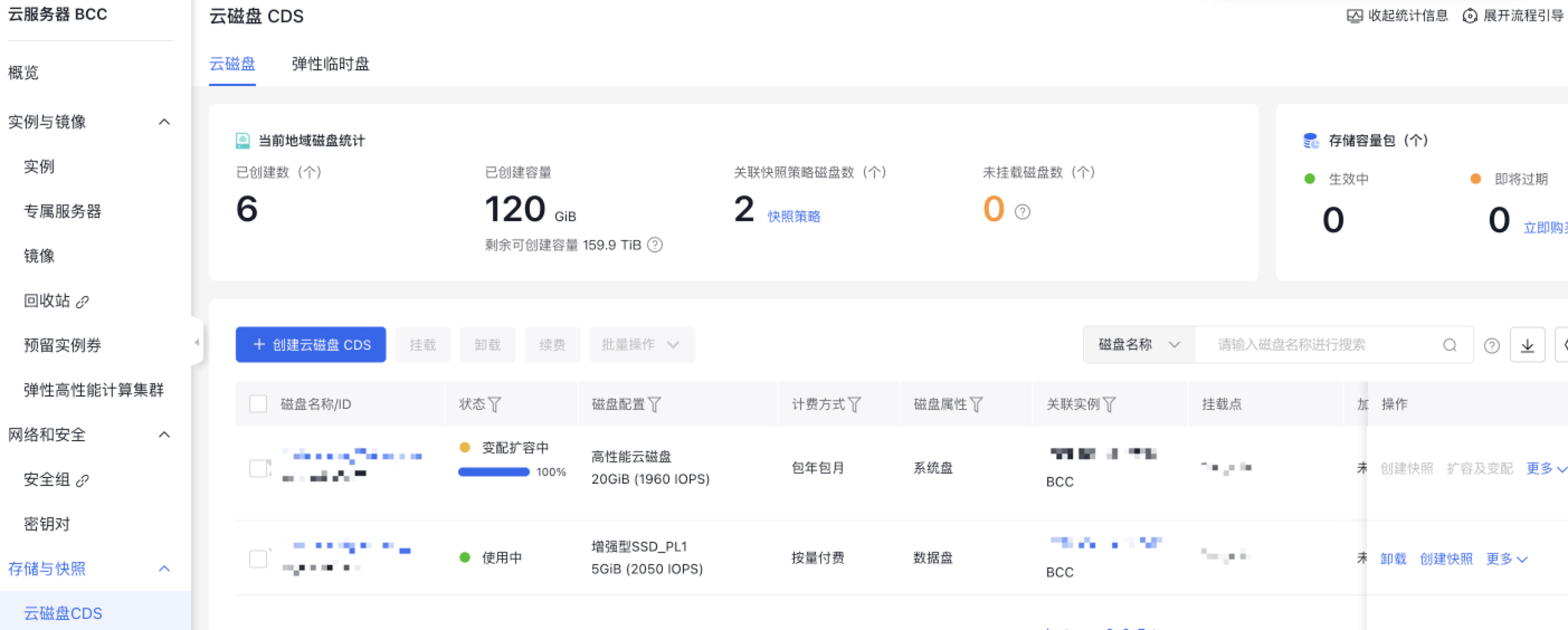Filter by billing method funnel icon
The height and width of the screenshot is (630, 1568).
[854, 404]
